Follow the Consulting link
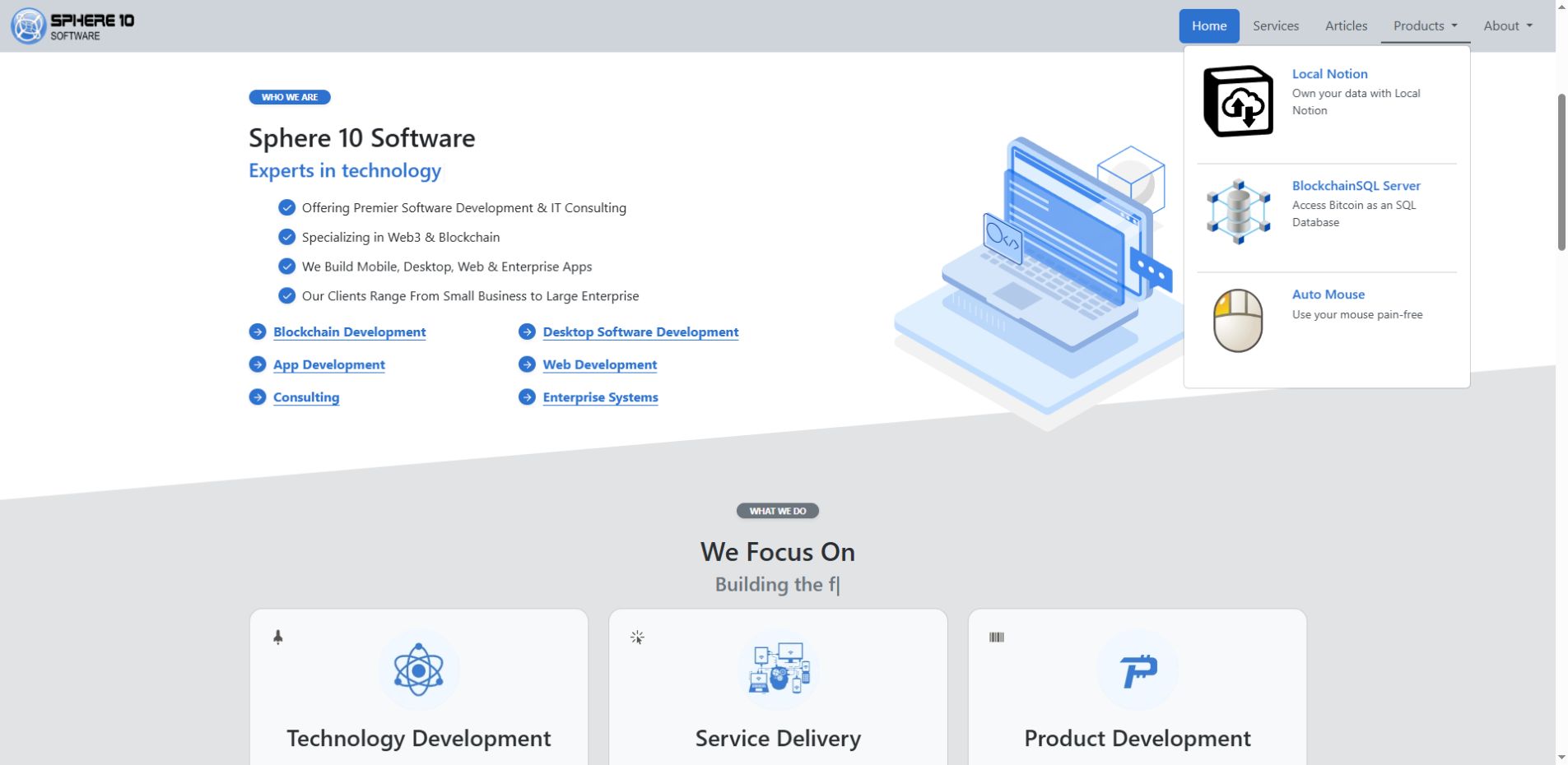The image size is (1568, 765). [306, 397]
